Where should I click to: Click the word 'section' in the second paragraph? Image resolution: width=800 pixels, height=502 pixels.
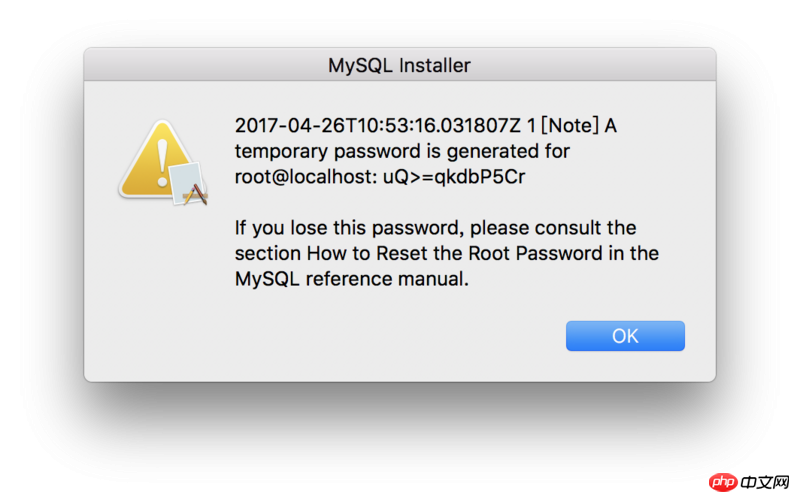[x=268, y=254]
